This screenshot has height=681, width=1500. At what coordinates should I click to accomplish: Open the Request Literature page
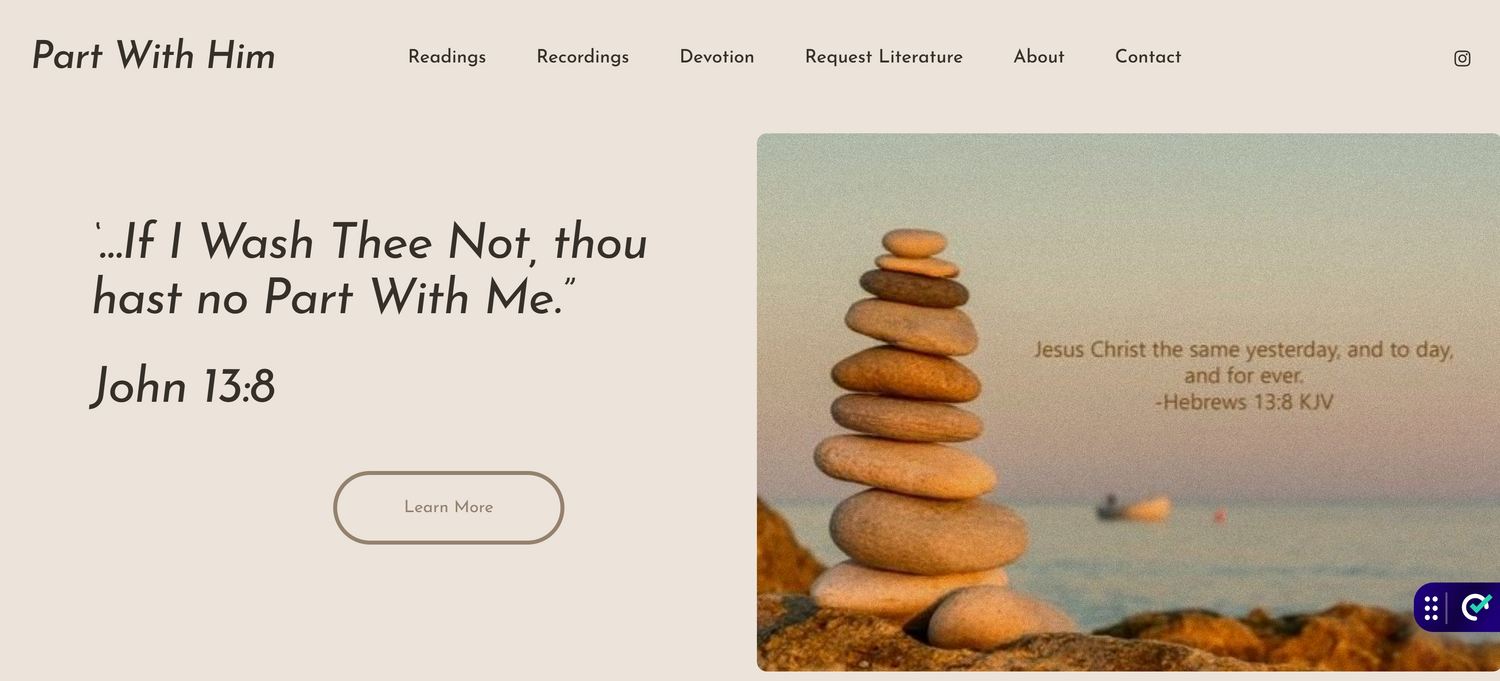coord(884,57)
